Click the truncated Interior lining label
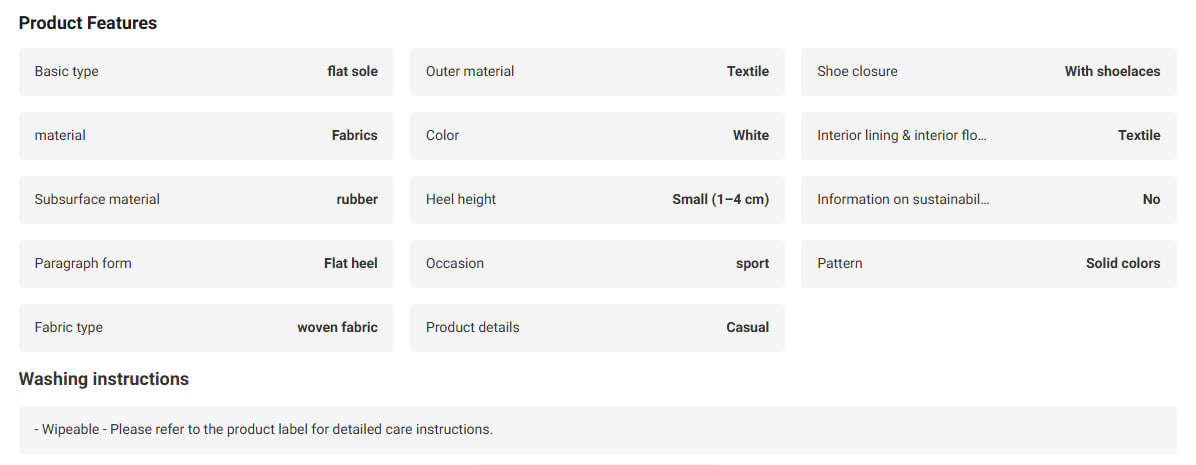This screenshot has height=465, width=1196. [x=902, y=136]
